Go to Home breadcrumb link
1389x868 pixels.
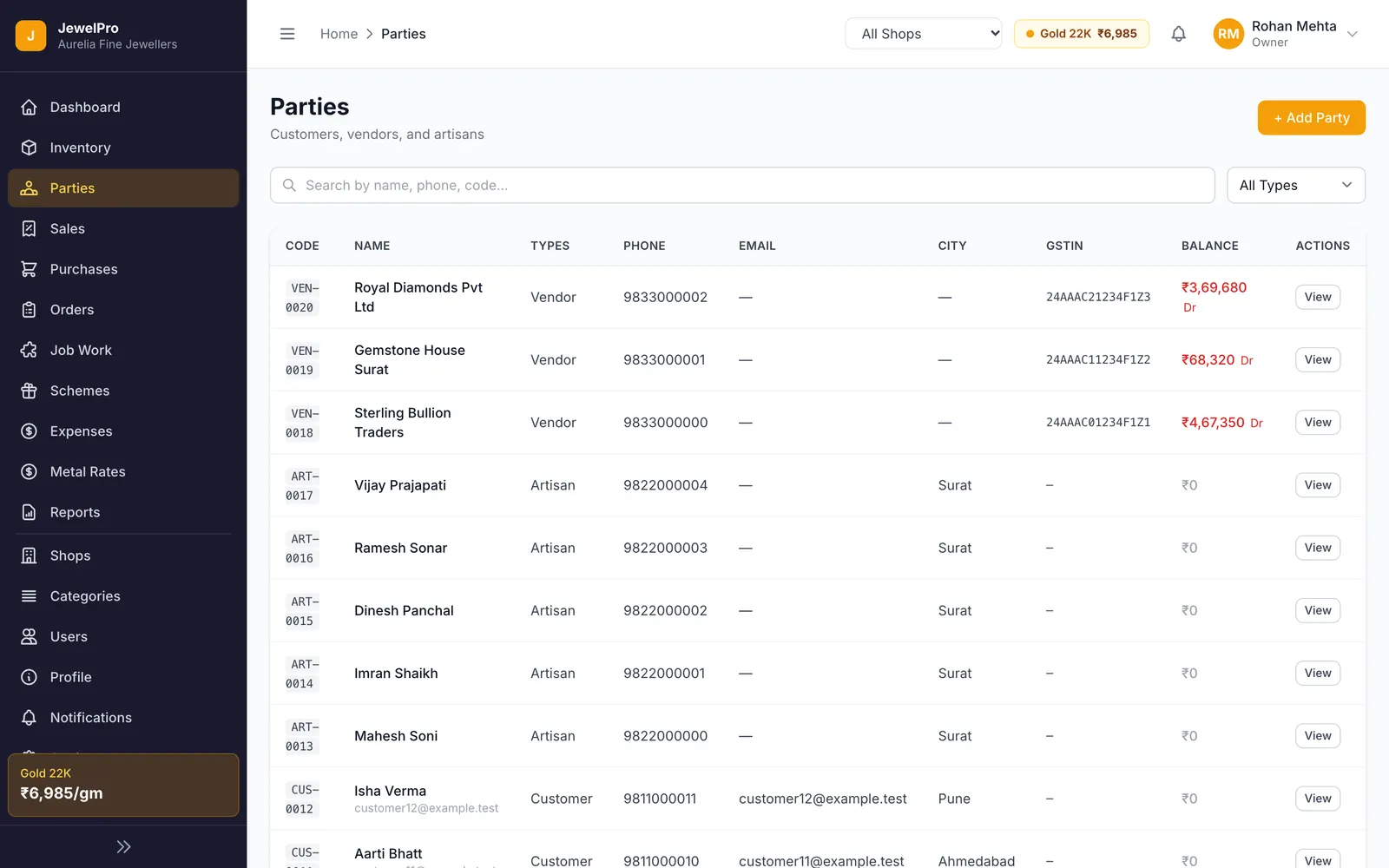click(x=339, y=34)
